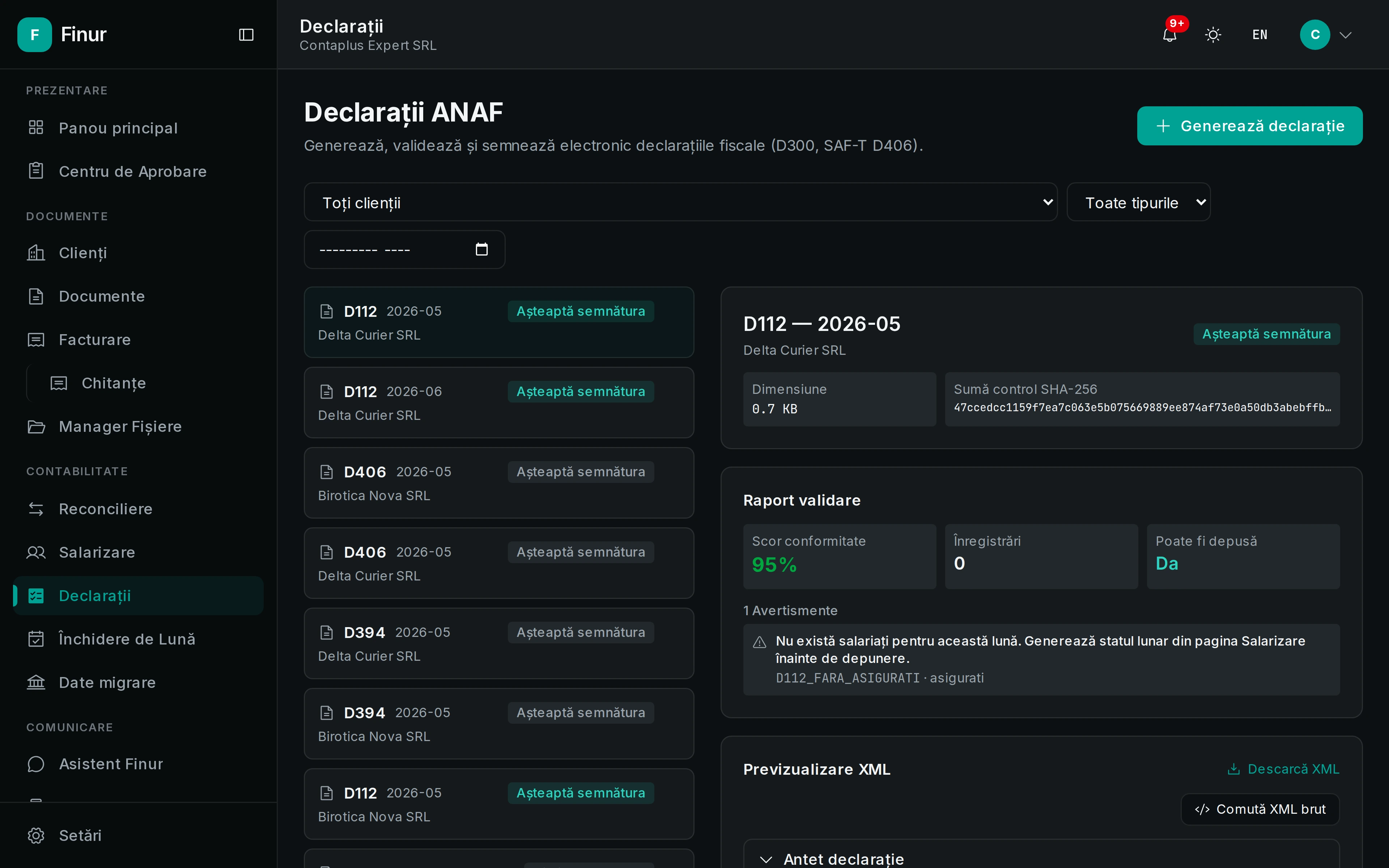Open the notifications bell
Viewport: 1389px width, 868px height.
click(1169, 35)
